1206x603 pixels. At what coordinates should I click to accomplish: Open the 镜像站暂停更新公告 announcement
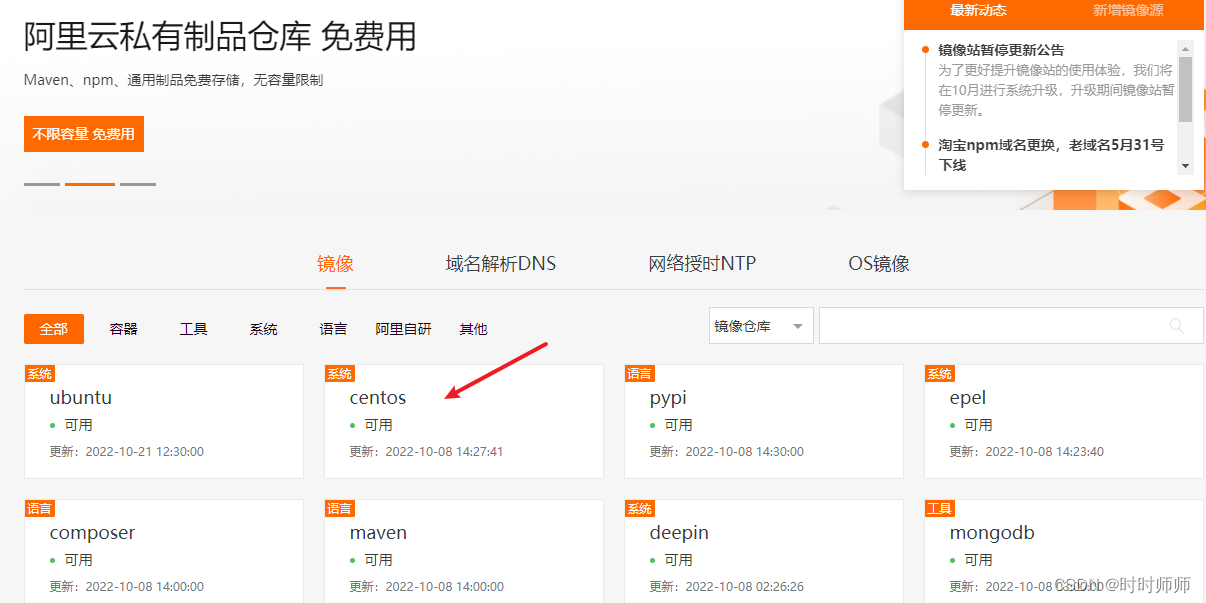click(x=1001, y=50)
